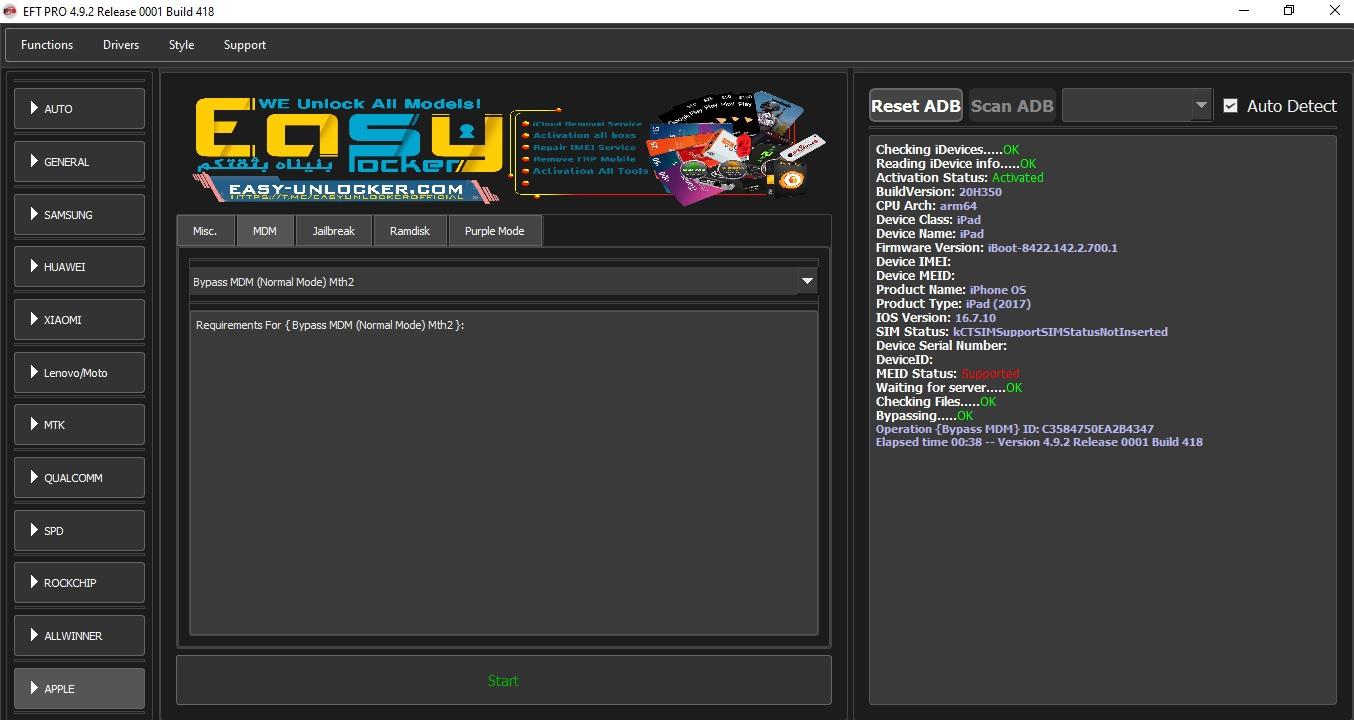
Task: Click the EFT PRO title bar app icon
Action: pos(10,11)
